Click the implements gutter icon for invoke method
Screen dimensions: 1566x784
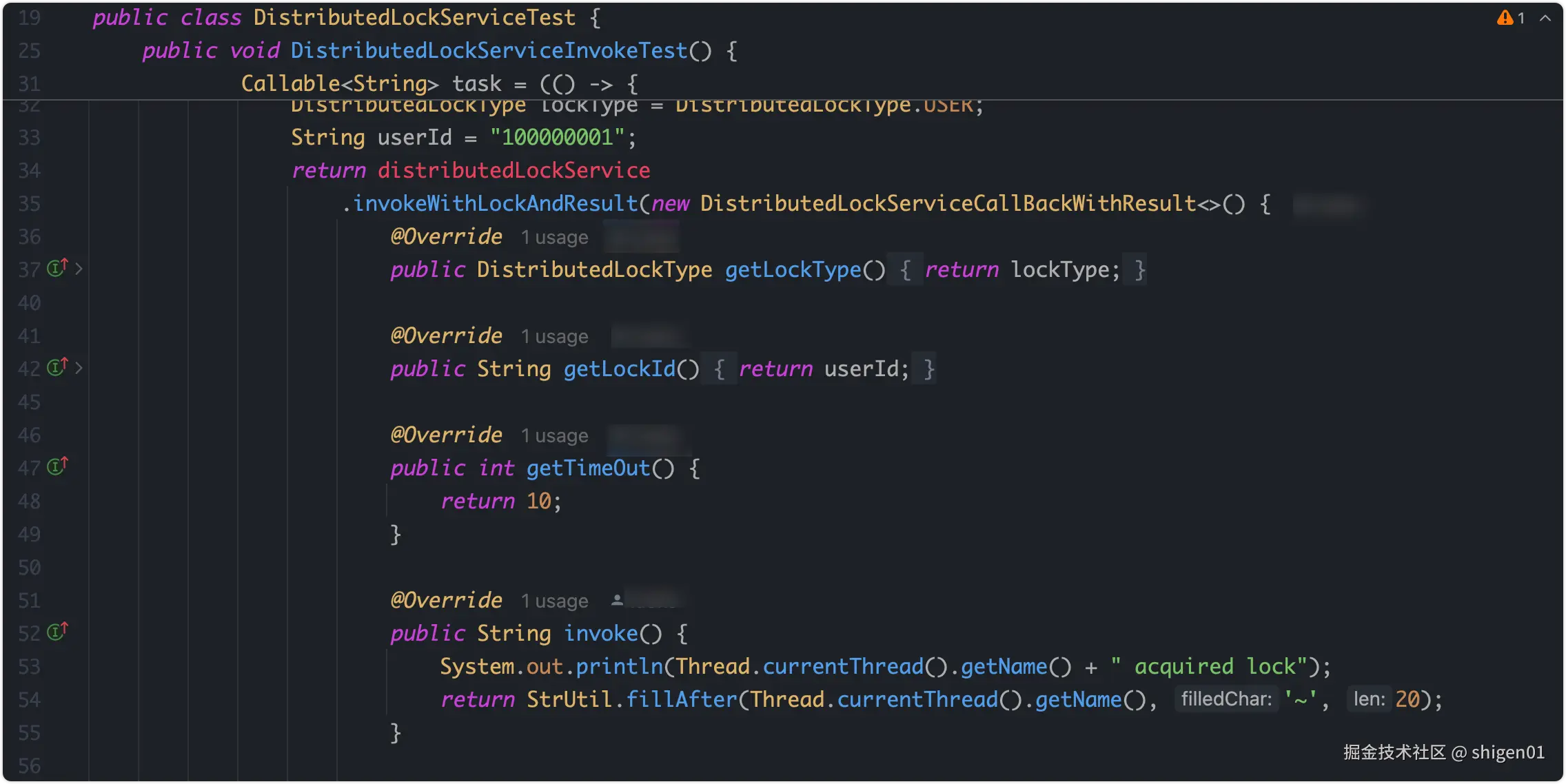tap(57, 631)
